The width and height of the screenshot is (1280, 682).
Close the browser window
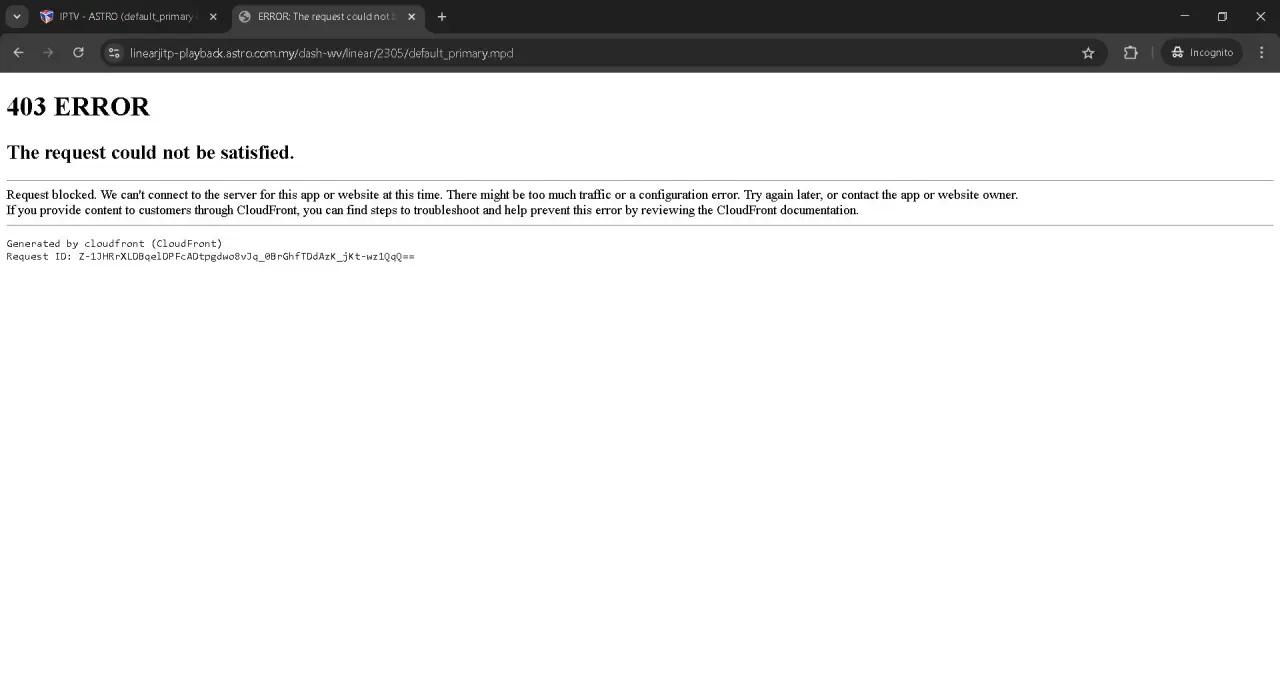click(1260, 16)
